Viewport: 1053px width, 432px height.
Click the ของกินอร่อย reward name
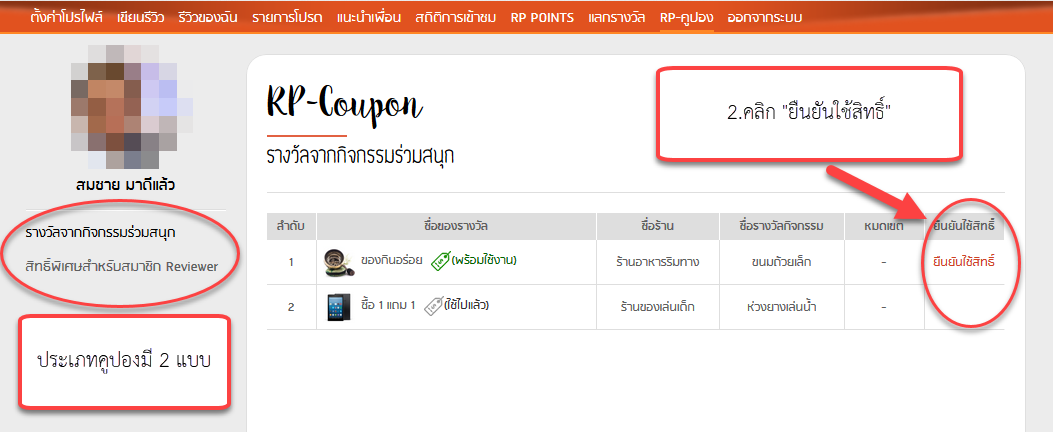392,259
